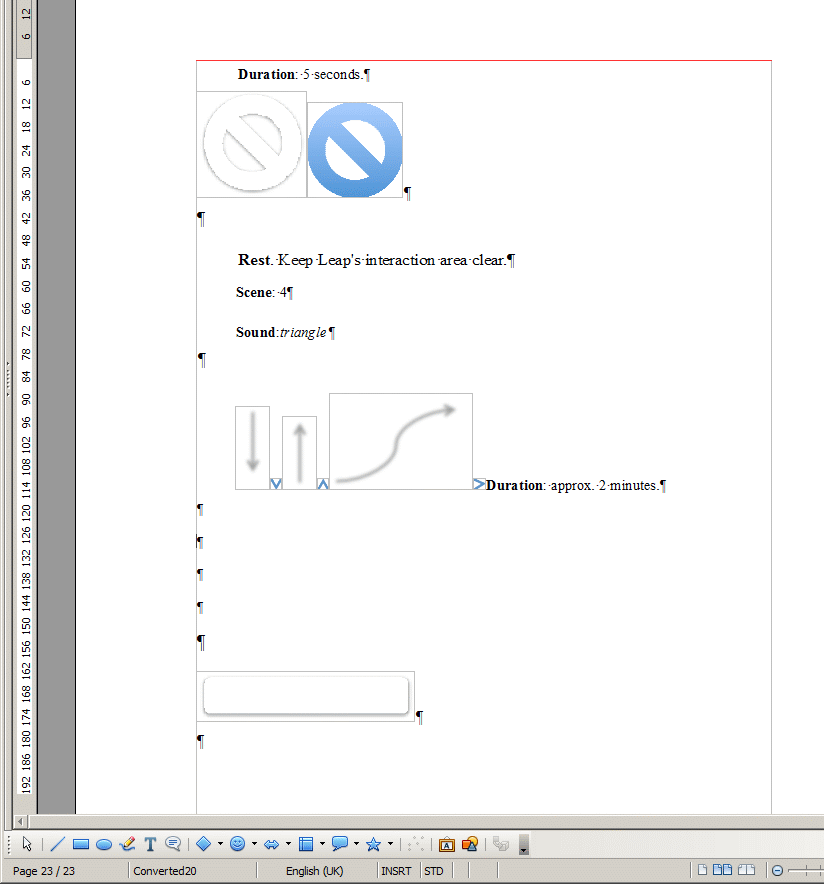The width and height of the screenshot is (824, 884).
Task: Select the blue prohibition sign image
Action: coord(355,150)
